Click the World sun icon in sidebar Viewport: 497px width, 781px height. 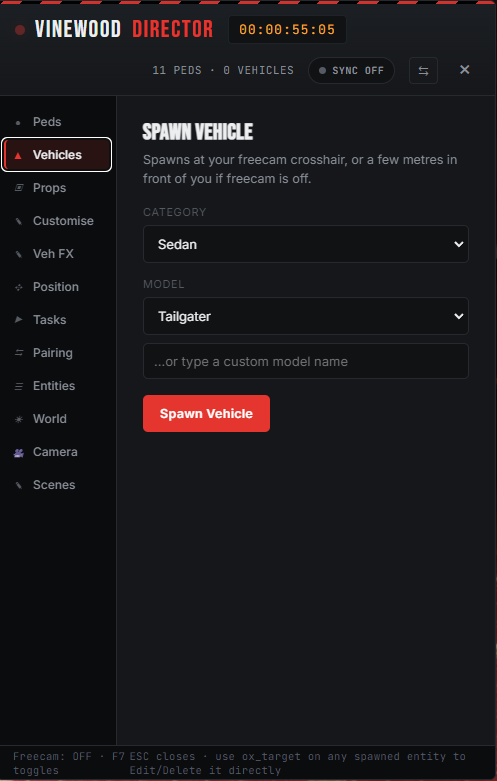point(19,419)
